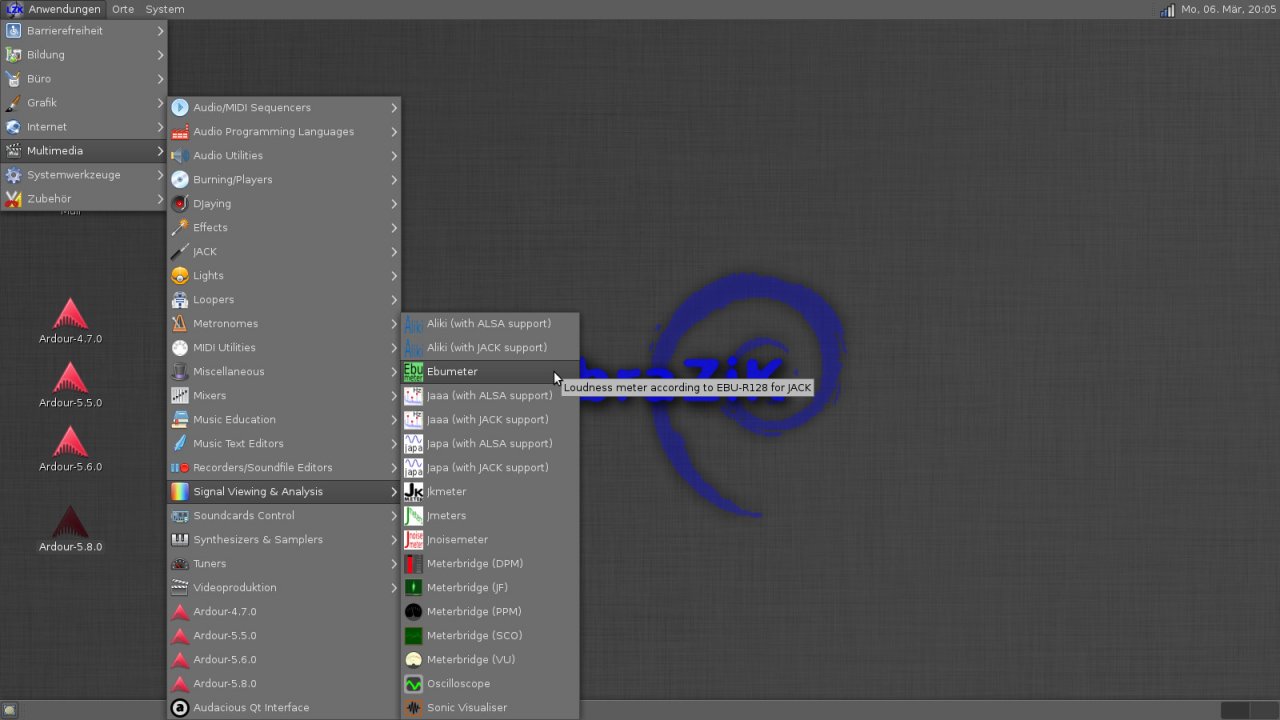Open the MIDI Utilities submenu
This screenshot has width=1280, height=720.
tap(284, 348)
